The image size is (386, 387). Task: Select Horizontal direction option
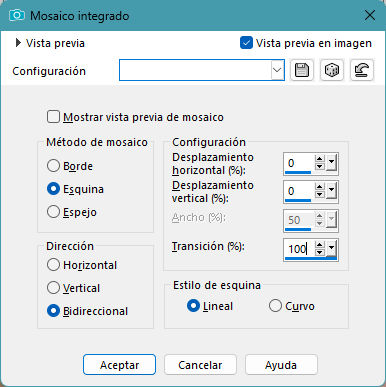[x=53, y=265]
